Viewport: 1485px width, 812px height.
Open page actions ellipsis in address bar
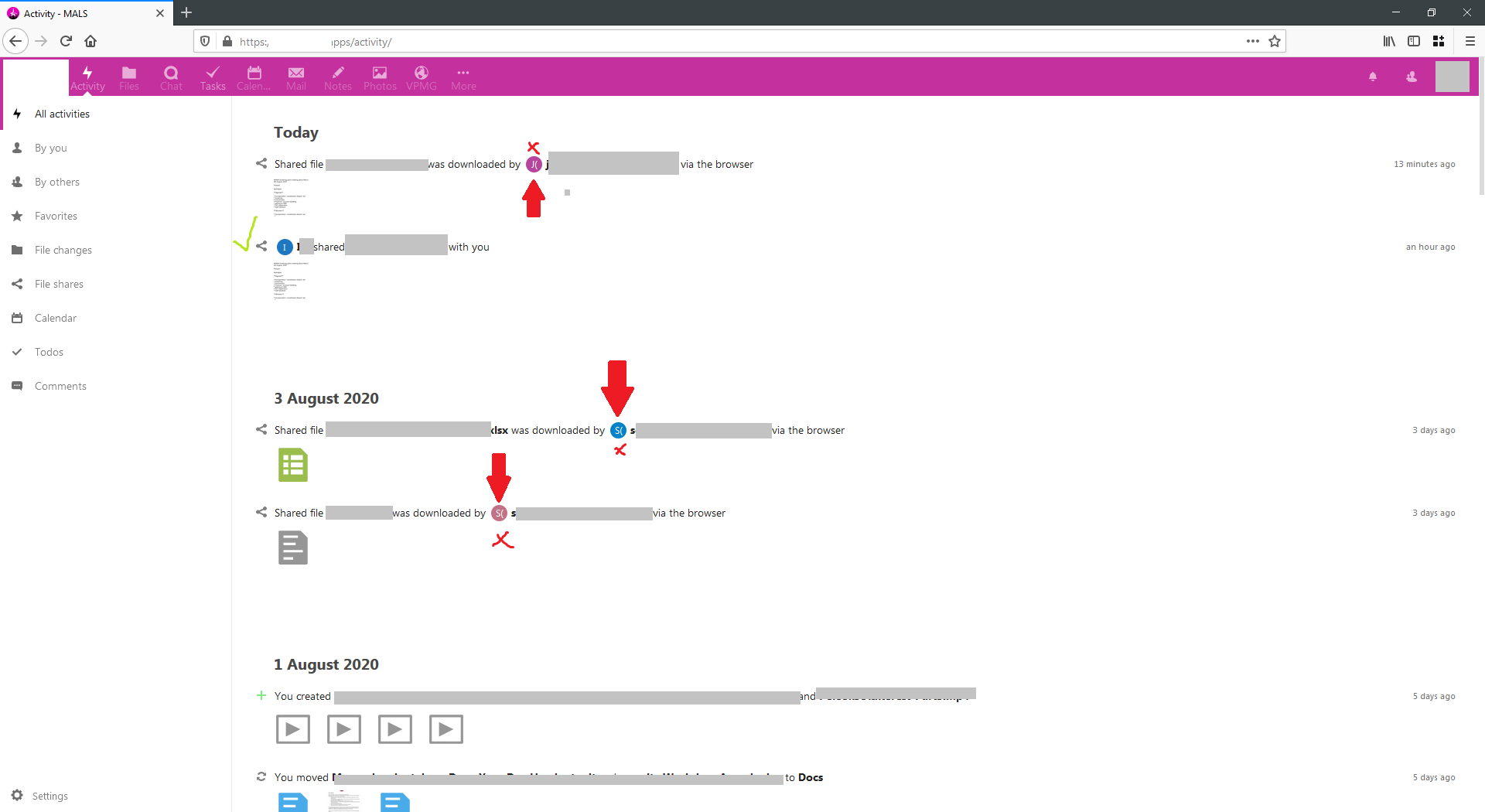[x=1253, y=41]
